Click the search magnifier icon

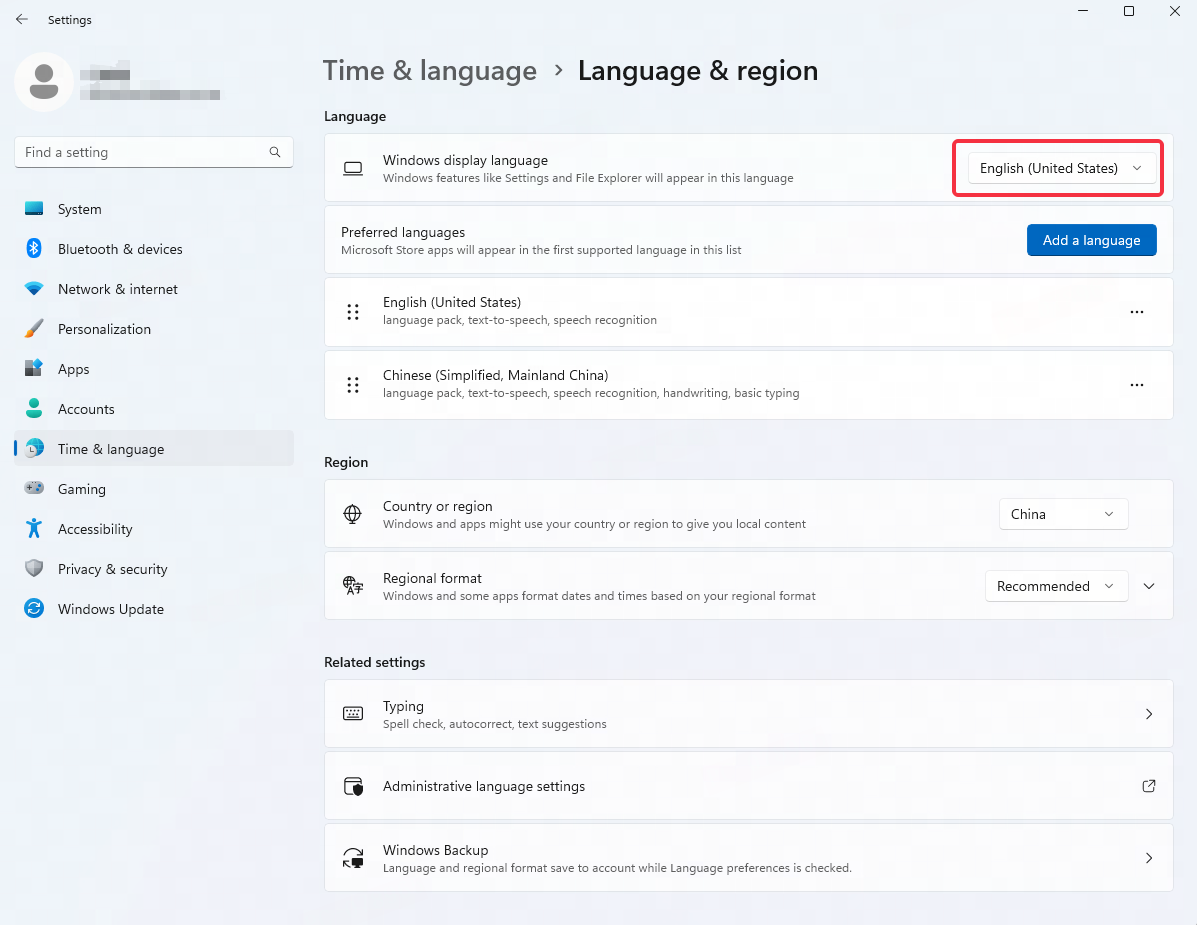(x=275, y=152)
